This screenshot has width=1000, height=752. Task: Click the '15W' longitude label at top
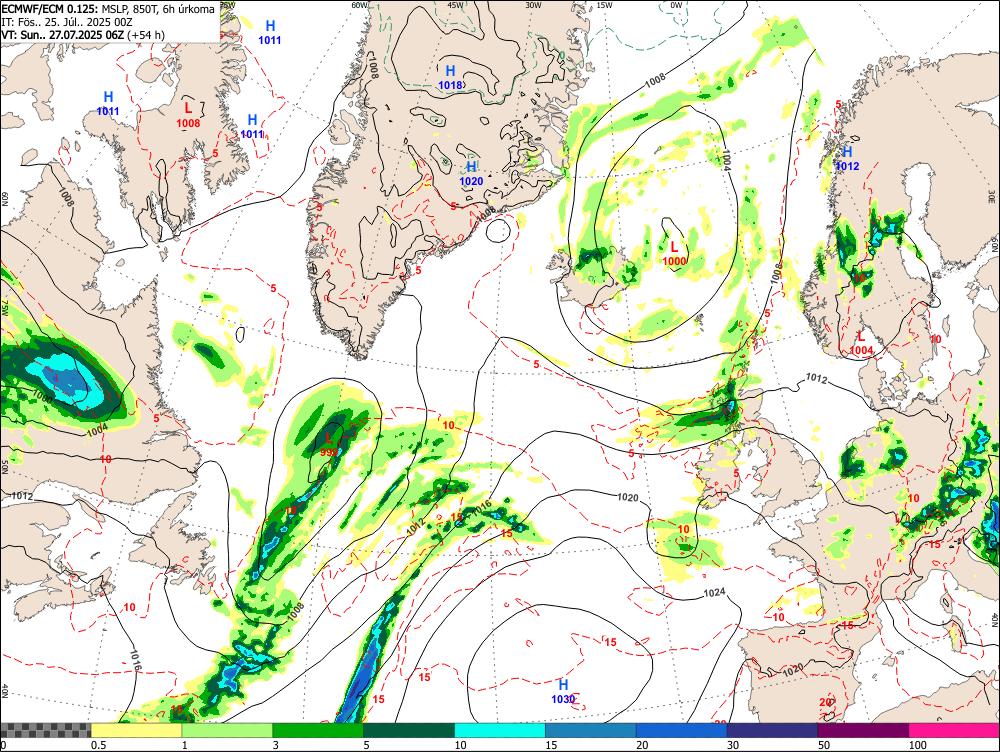coord(605,4)
